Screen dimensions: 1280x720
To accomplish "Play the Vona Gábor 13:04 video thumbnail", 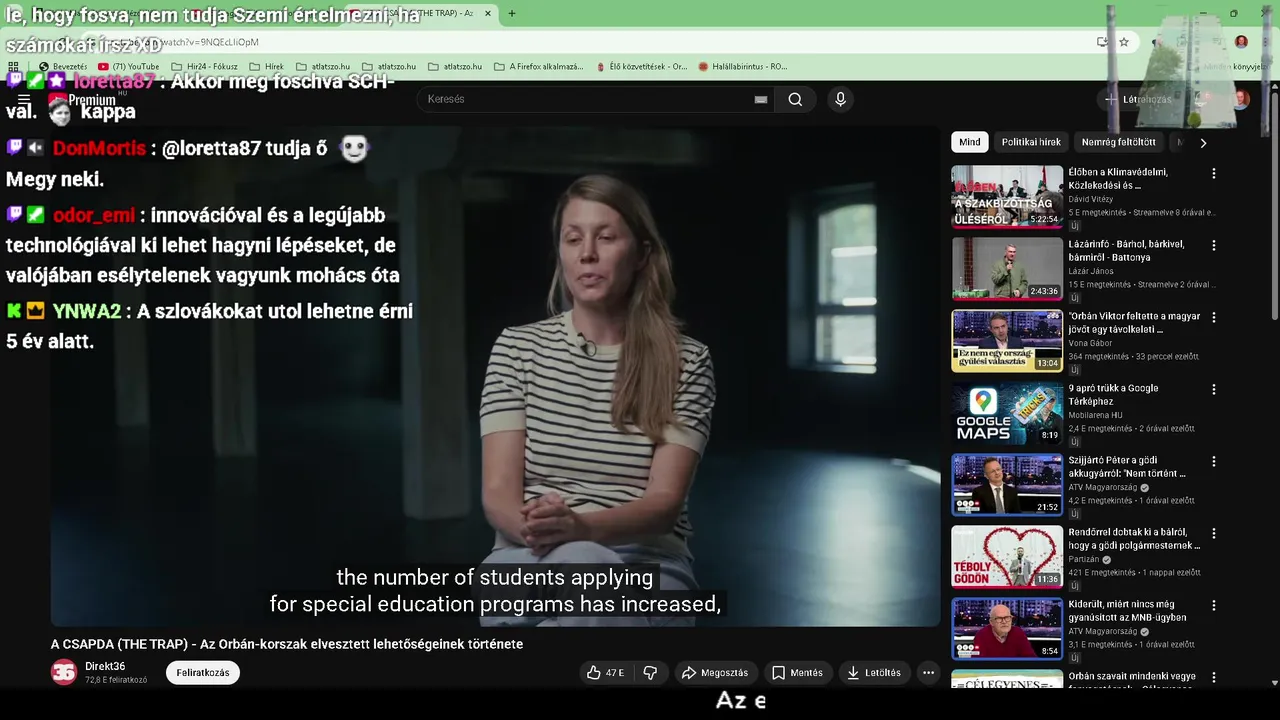I will tap(1007, 341).
